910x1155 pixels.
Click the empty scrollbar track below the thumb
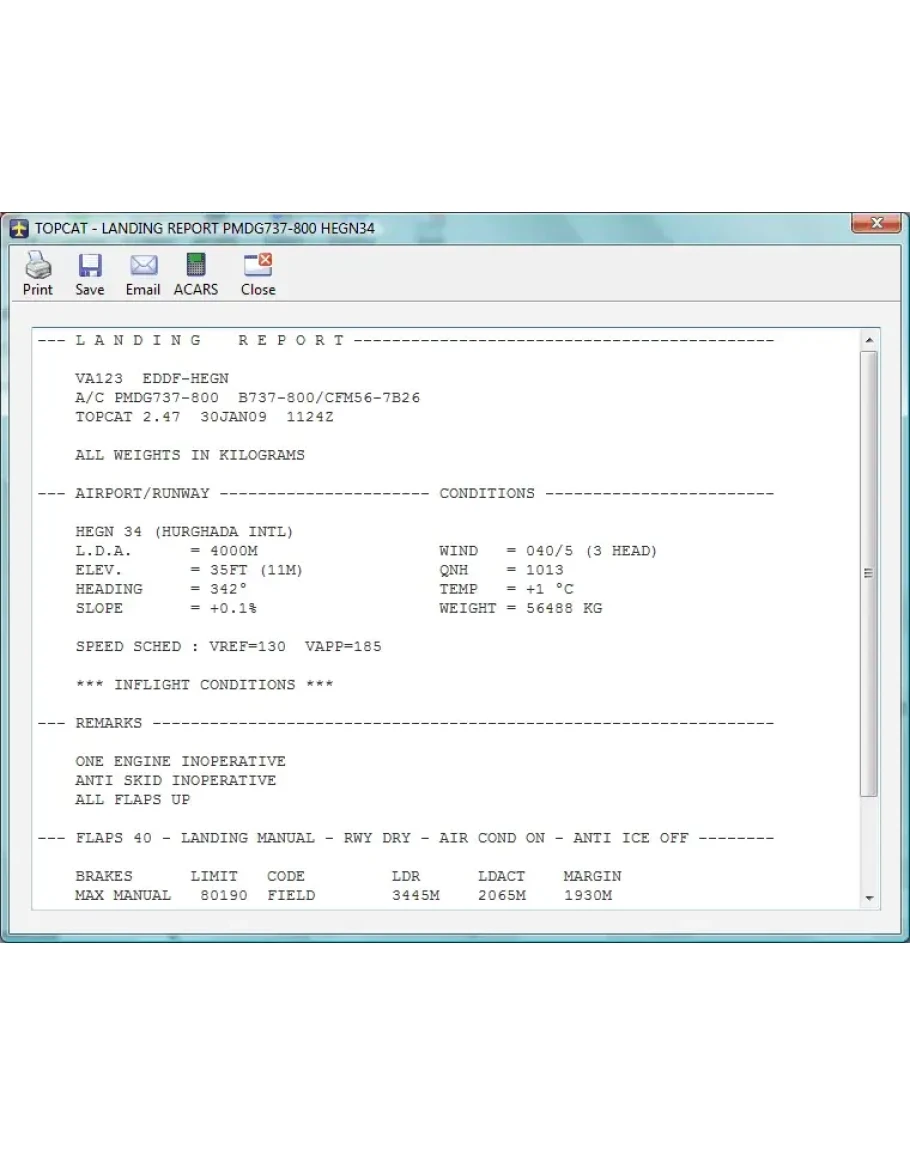click(868, 845)
